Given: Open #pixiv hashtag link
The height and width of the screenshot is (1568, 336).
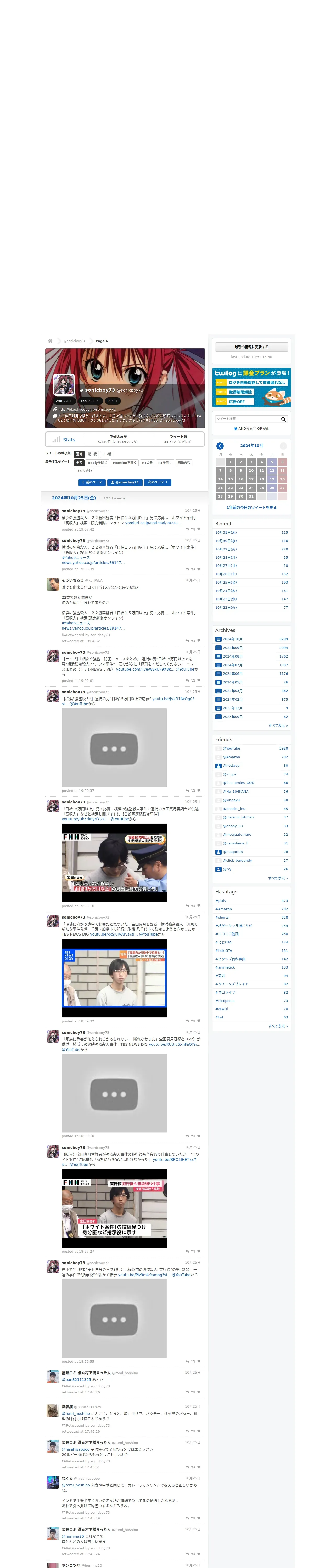Looking at the screenshot, I should coord(221,901).
